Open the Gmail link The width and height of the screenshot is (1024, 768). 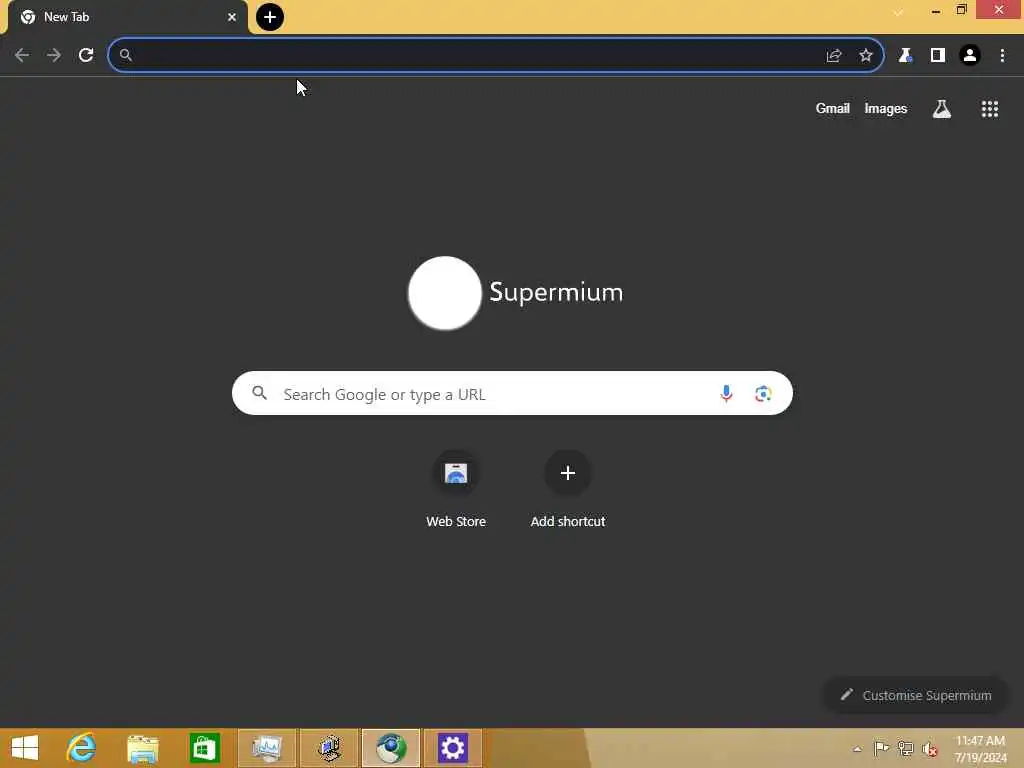click(833, 108)
